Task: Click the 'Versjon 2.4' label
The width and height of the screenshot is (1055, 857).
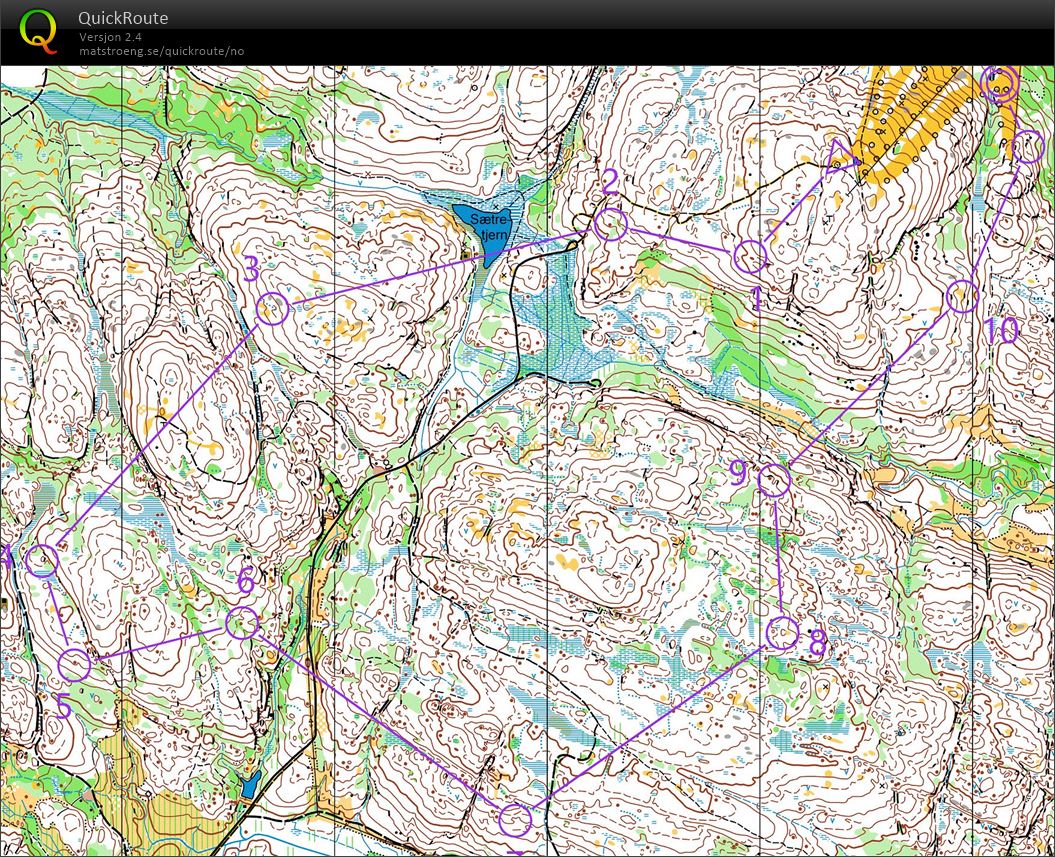Action: pos(110,37)
